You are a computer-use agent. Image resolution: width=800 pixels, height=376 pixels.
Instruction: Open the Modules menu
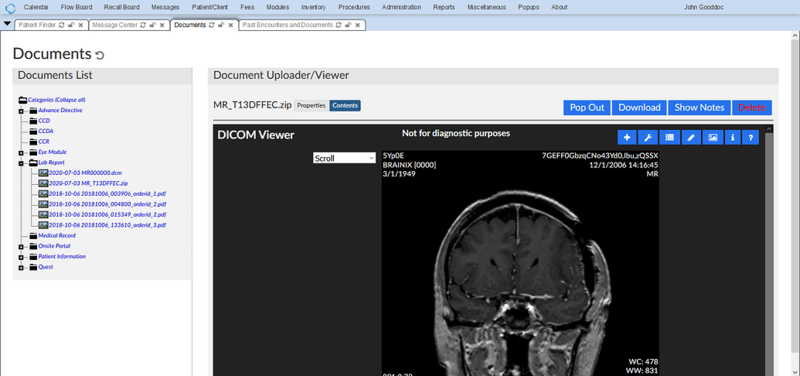click(x=278, y=8)
